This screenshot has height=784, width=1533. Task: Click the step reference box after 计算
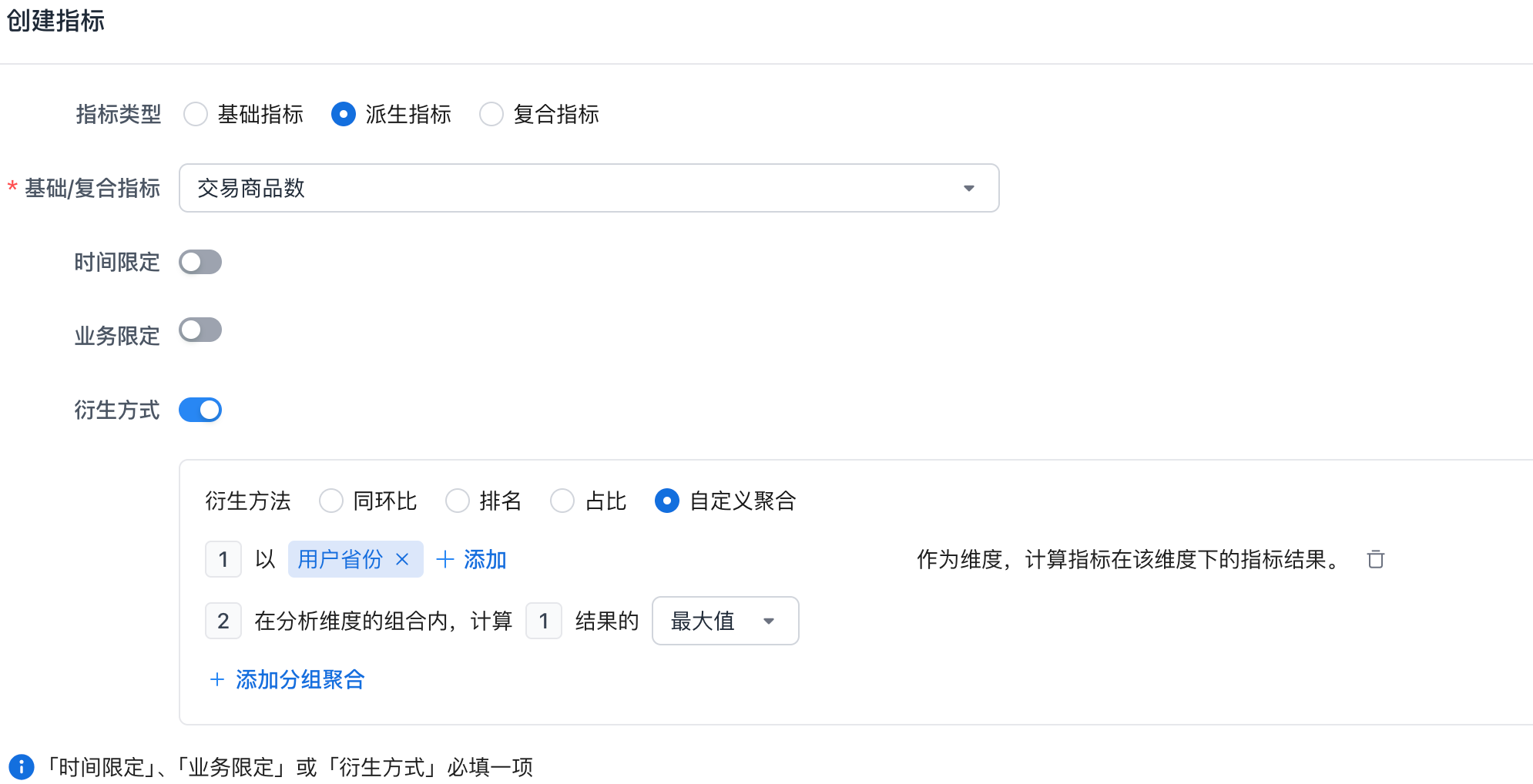point(544,621)
